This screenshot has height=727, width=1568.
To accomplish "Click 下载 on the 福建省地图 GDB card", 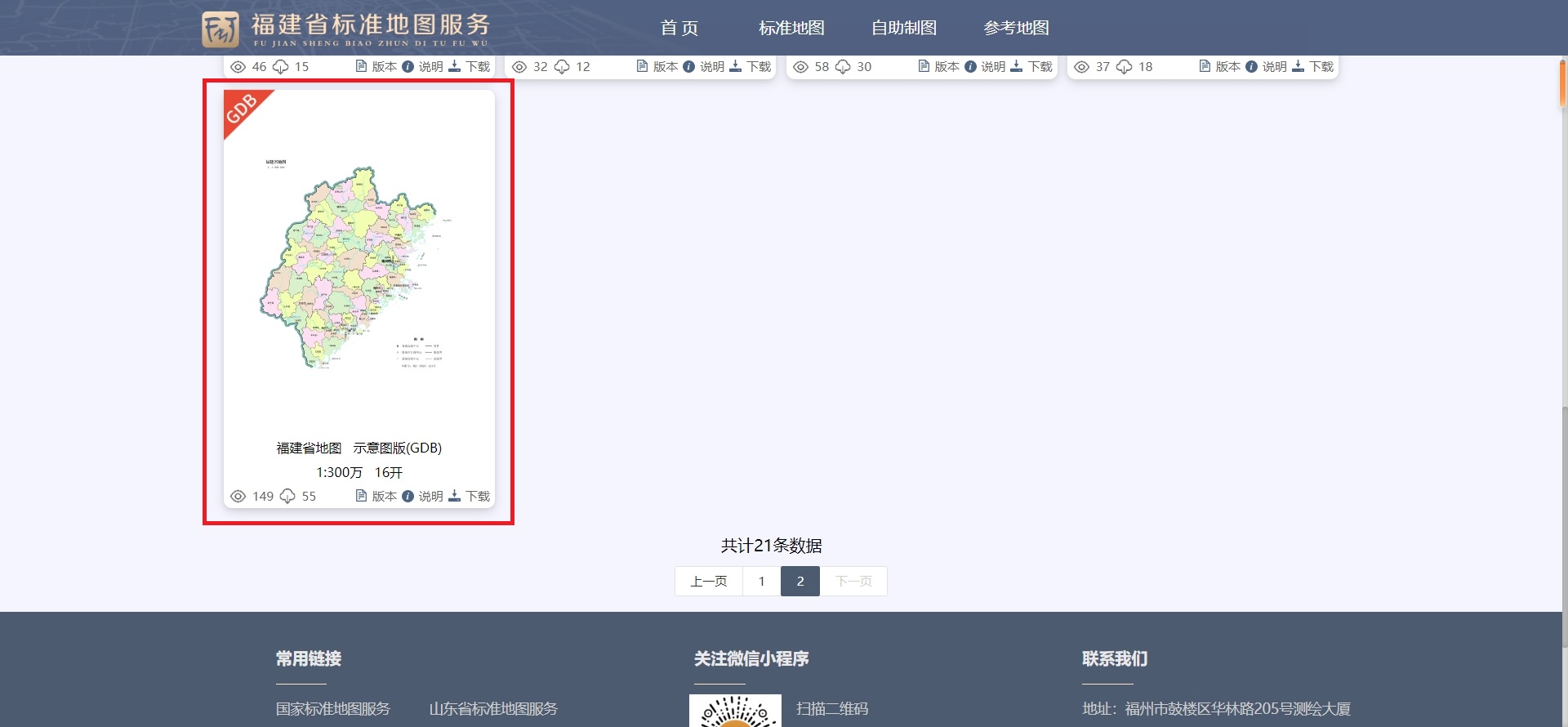I will tap(470, 497).
